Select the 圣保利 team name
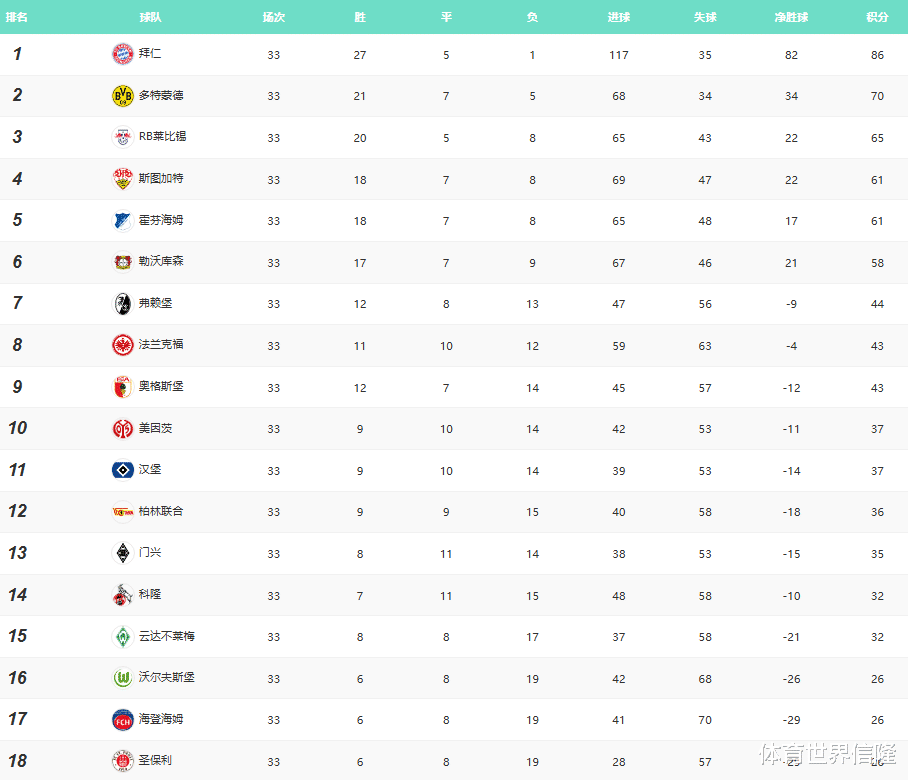This screenshot has height=780, width=908. point(155,760)
